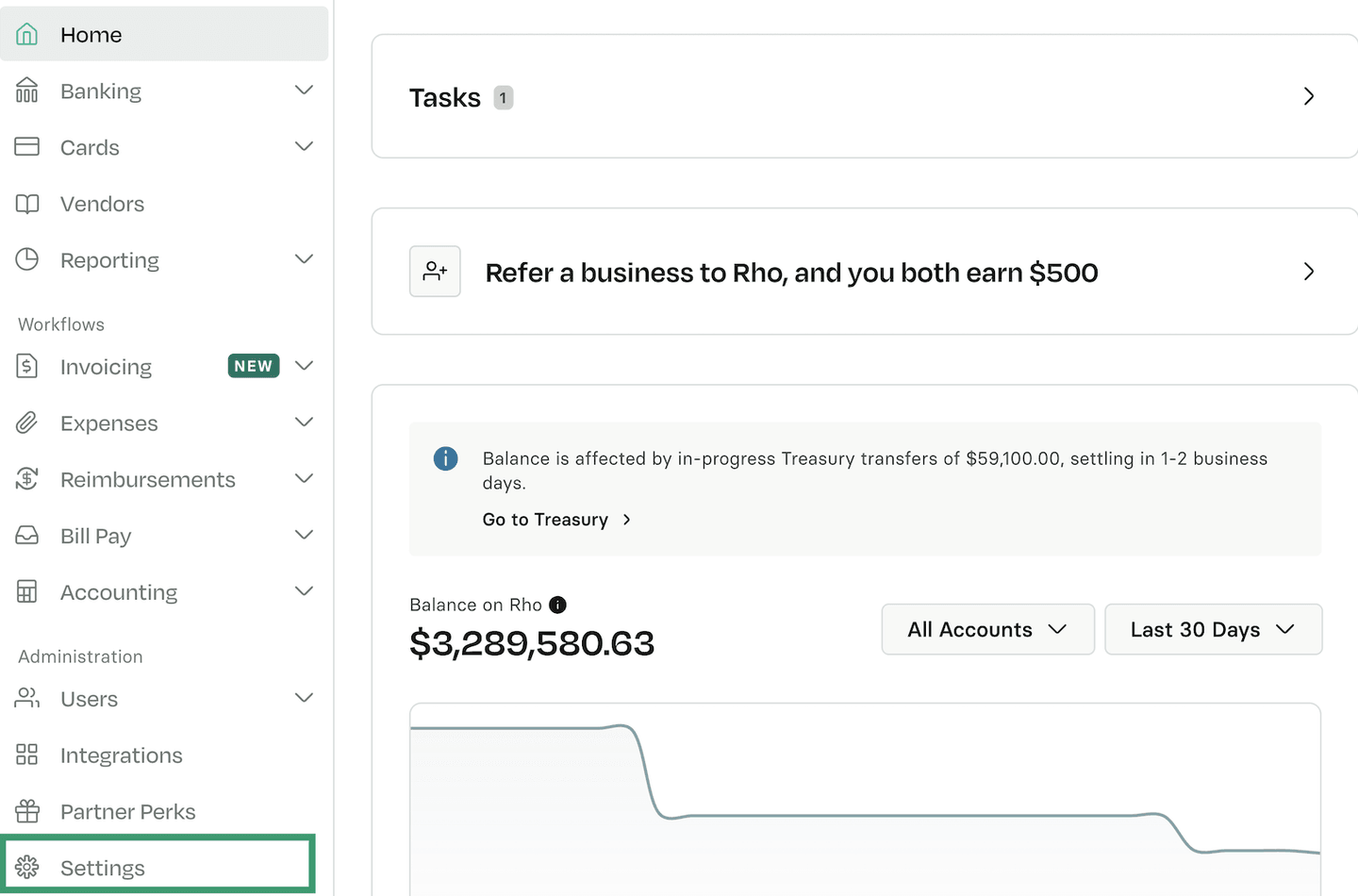Click the Refer a business to Rho banner
The image size is (1358, 896).
tap(791, 273)
